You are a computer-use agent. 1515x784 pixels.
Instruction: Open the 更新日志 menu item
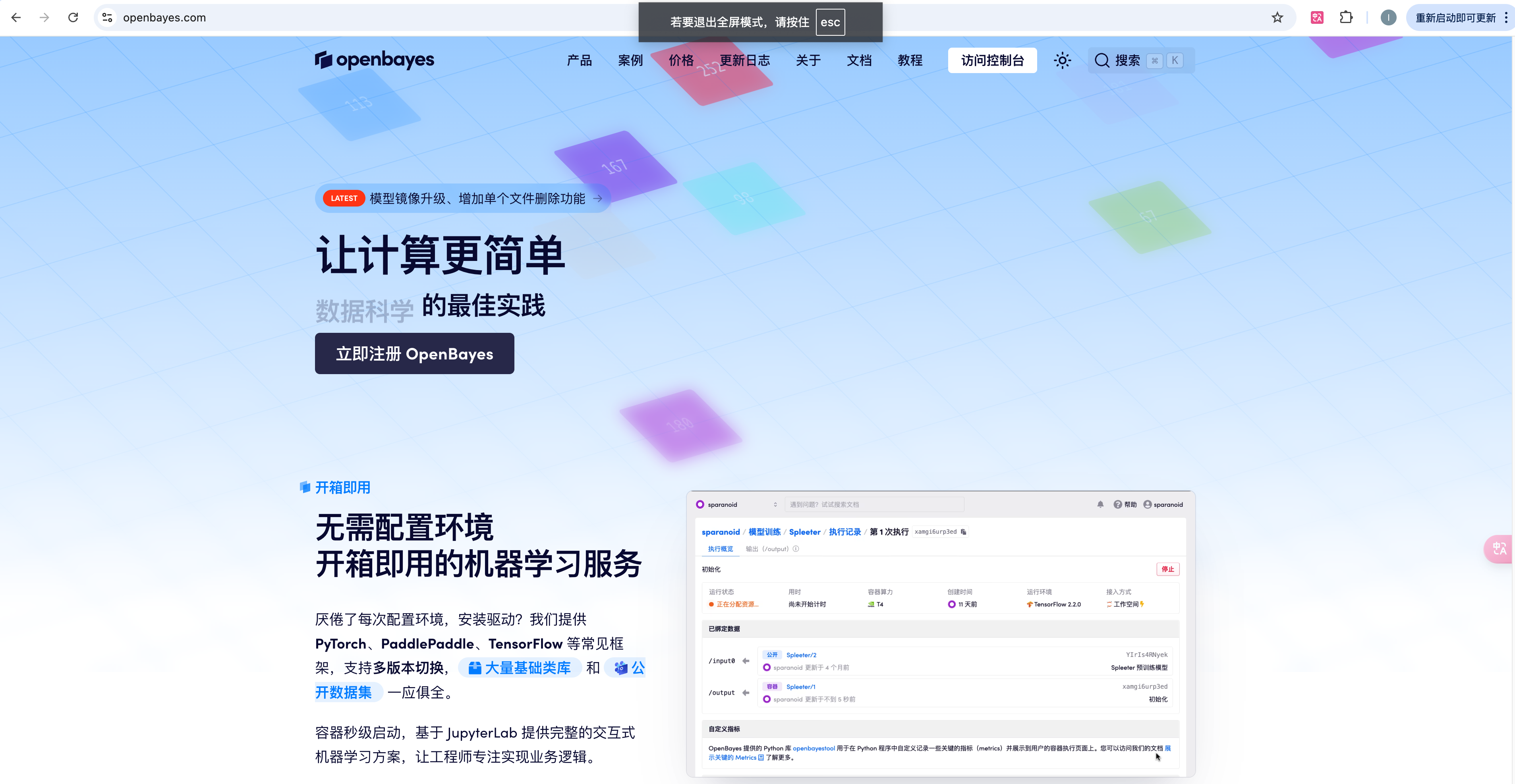744,61
